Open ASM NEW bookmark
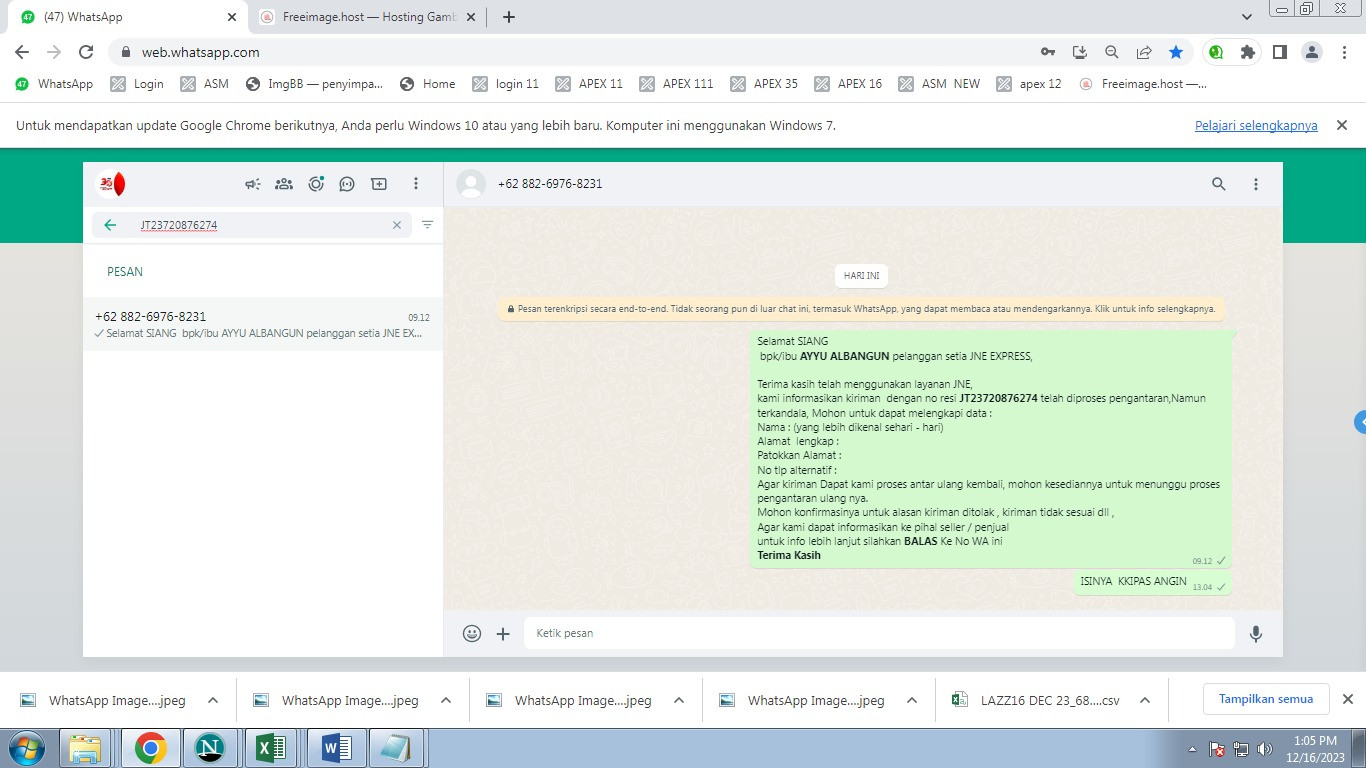This screenshot has height=768, width=1366. tap(939, 84)
